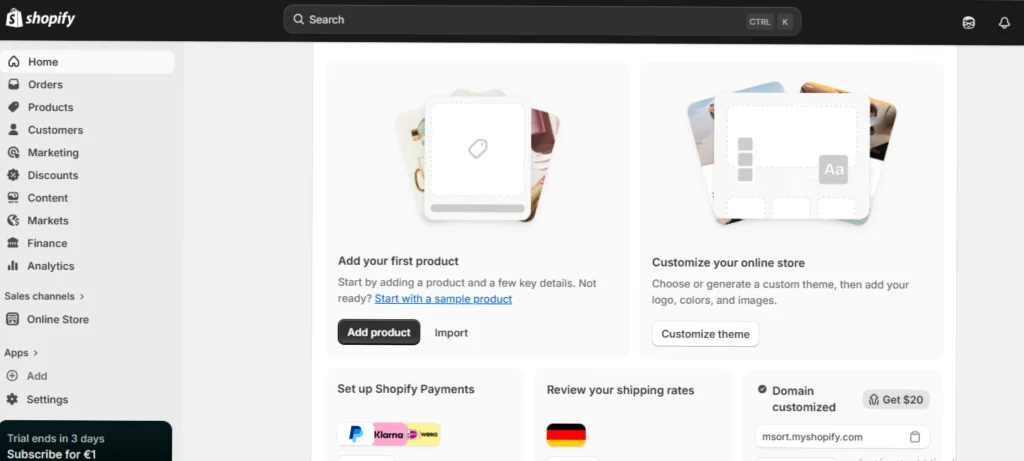
Task: Go to Customers in the sidebar
Action: click(x=55, y=130)
